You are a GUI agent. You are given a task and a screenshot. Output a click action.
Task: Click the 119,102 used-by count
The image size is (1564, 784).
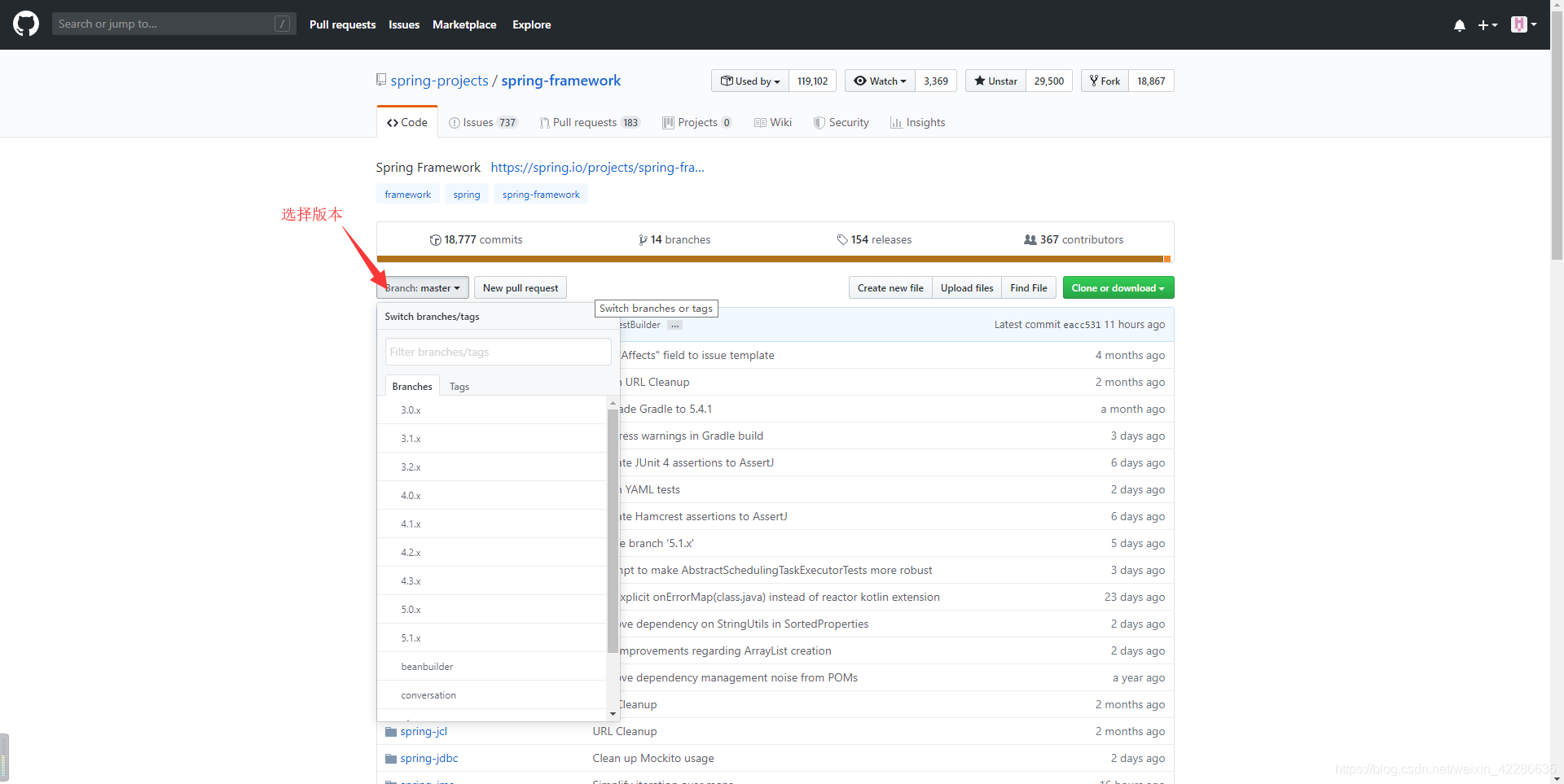pyautogui.click(x=812, y=81)
